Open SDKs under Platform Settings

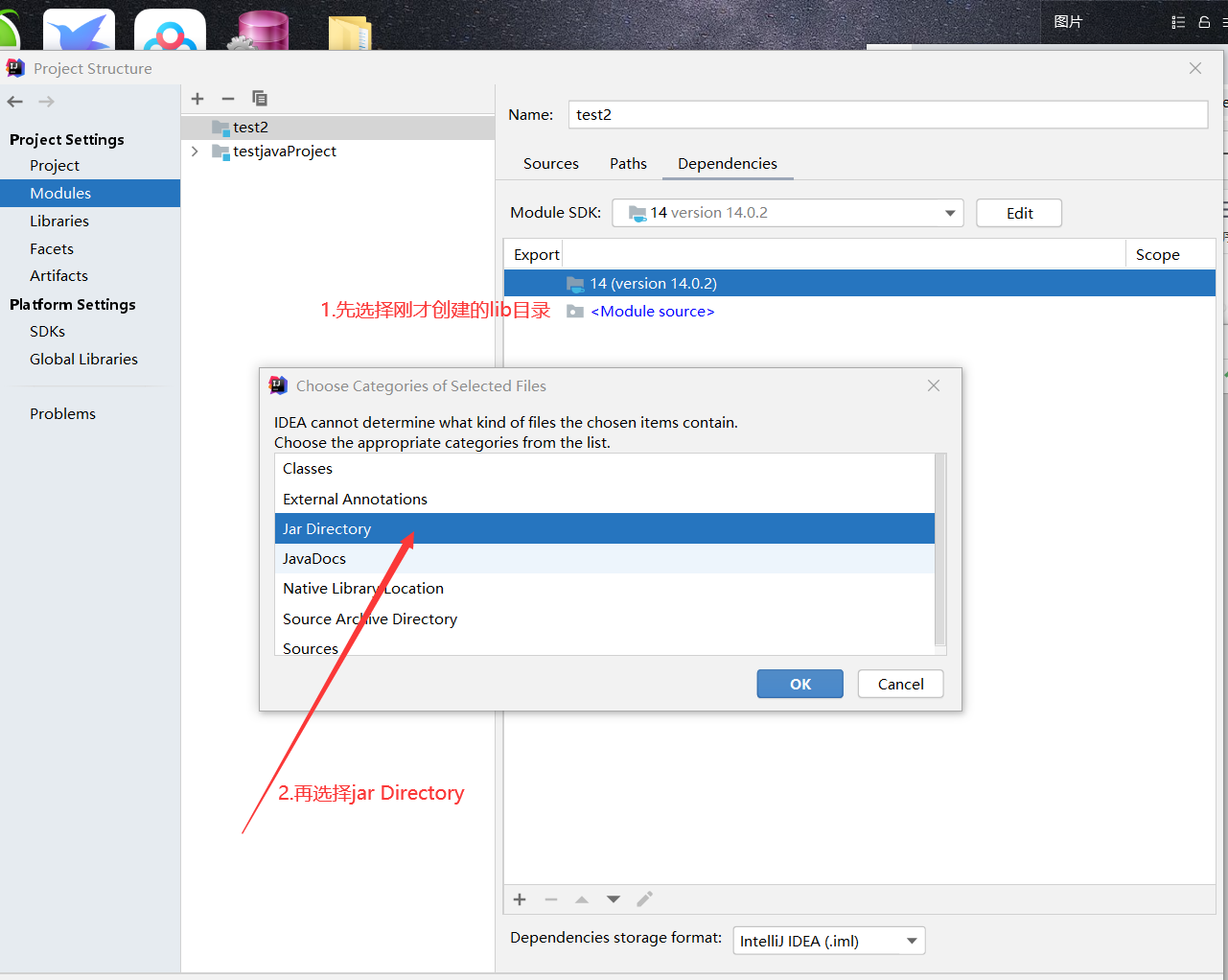pyautogui.click(x=47, y=332)
